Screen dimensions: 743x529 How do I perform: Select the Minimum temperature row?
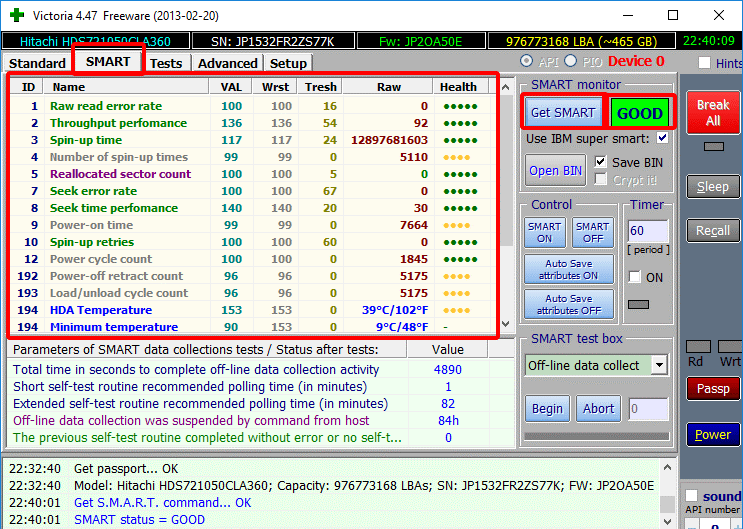point(252,327)
